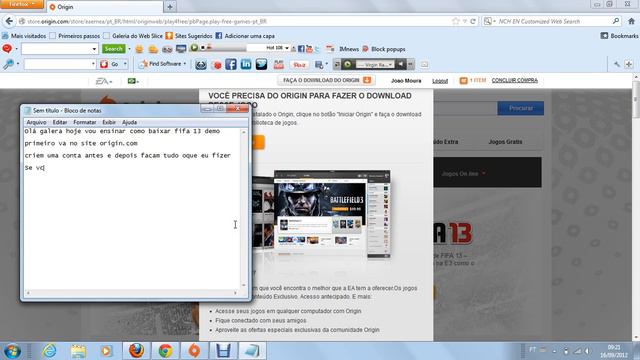The width and height of the screenshot is (640, 360).
Task: Click the green play icon beside Hot 108
Action: coord(194,48)
